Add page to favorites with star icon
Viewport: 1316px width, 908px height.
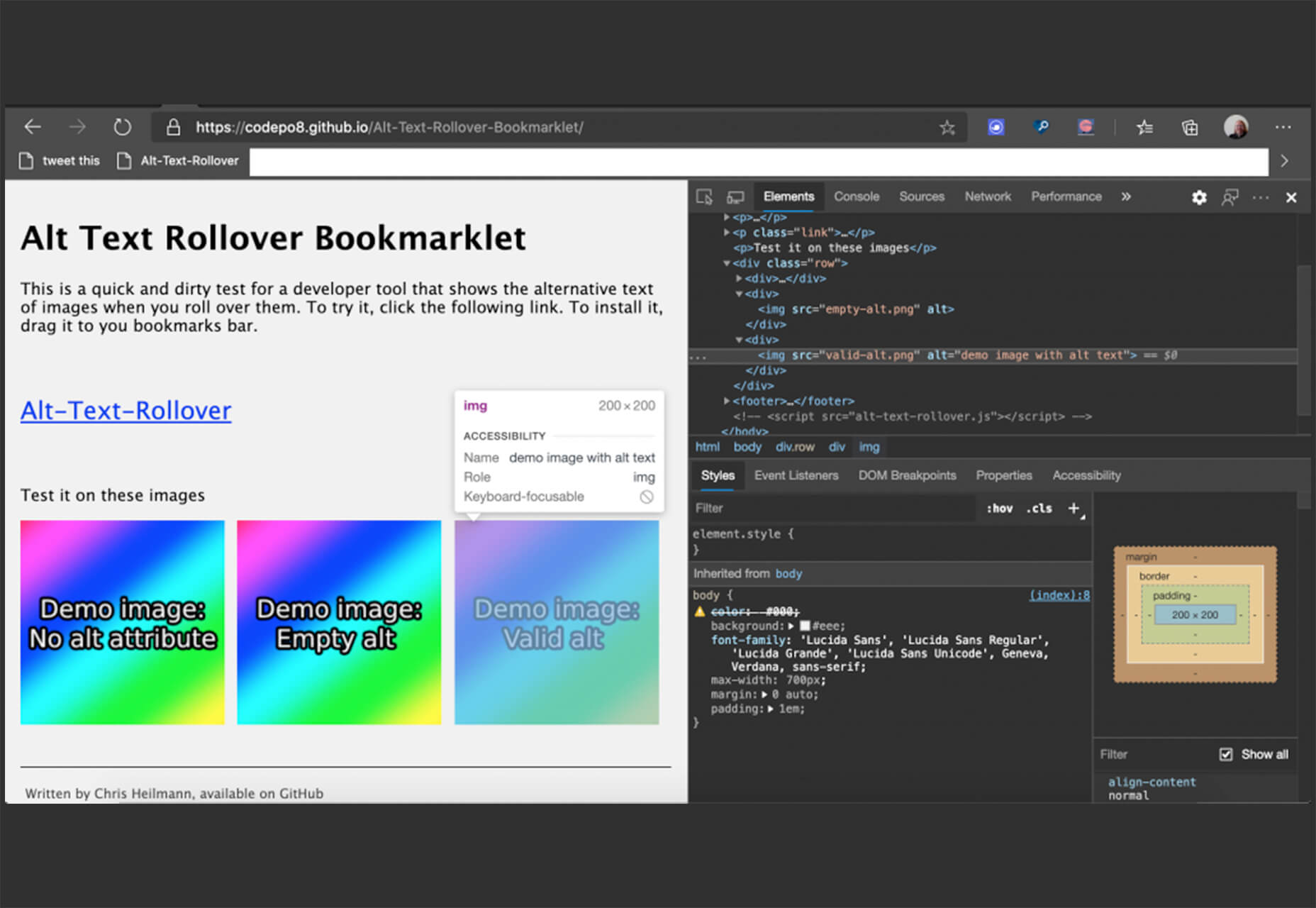(947, 127)
